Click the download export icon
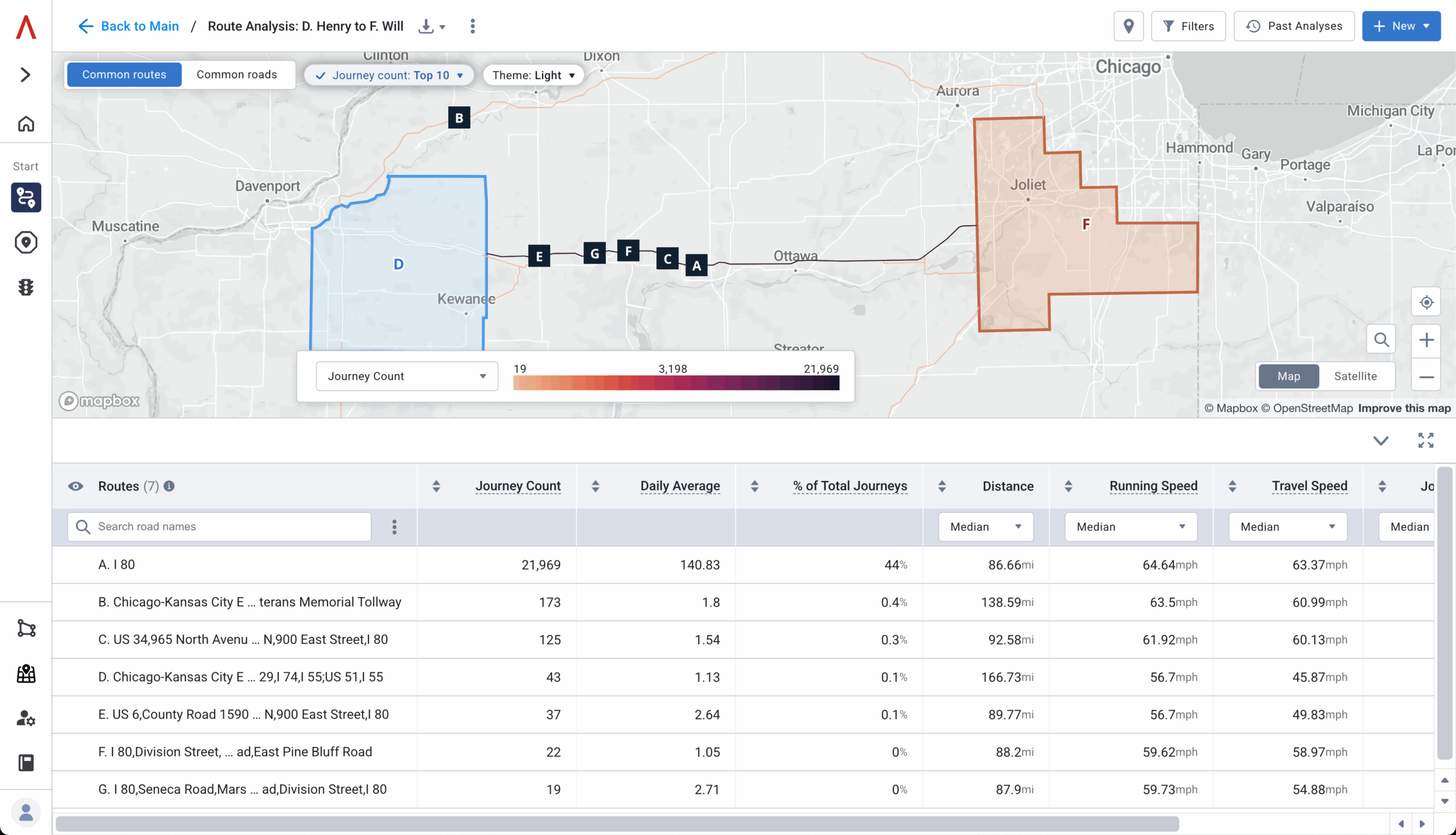 tap(425, 26)
